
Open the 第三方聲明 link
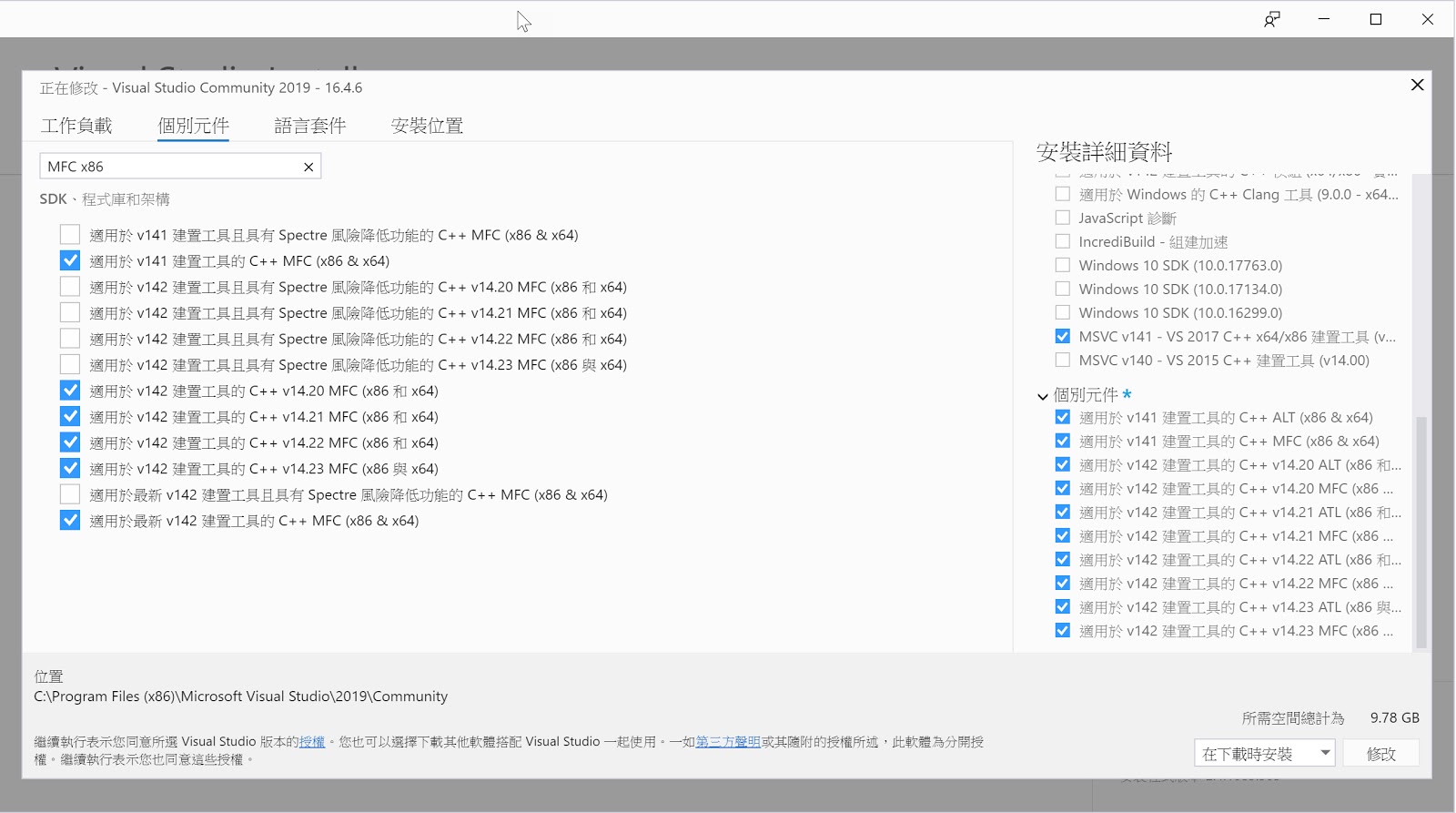coord(728,742)
